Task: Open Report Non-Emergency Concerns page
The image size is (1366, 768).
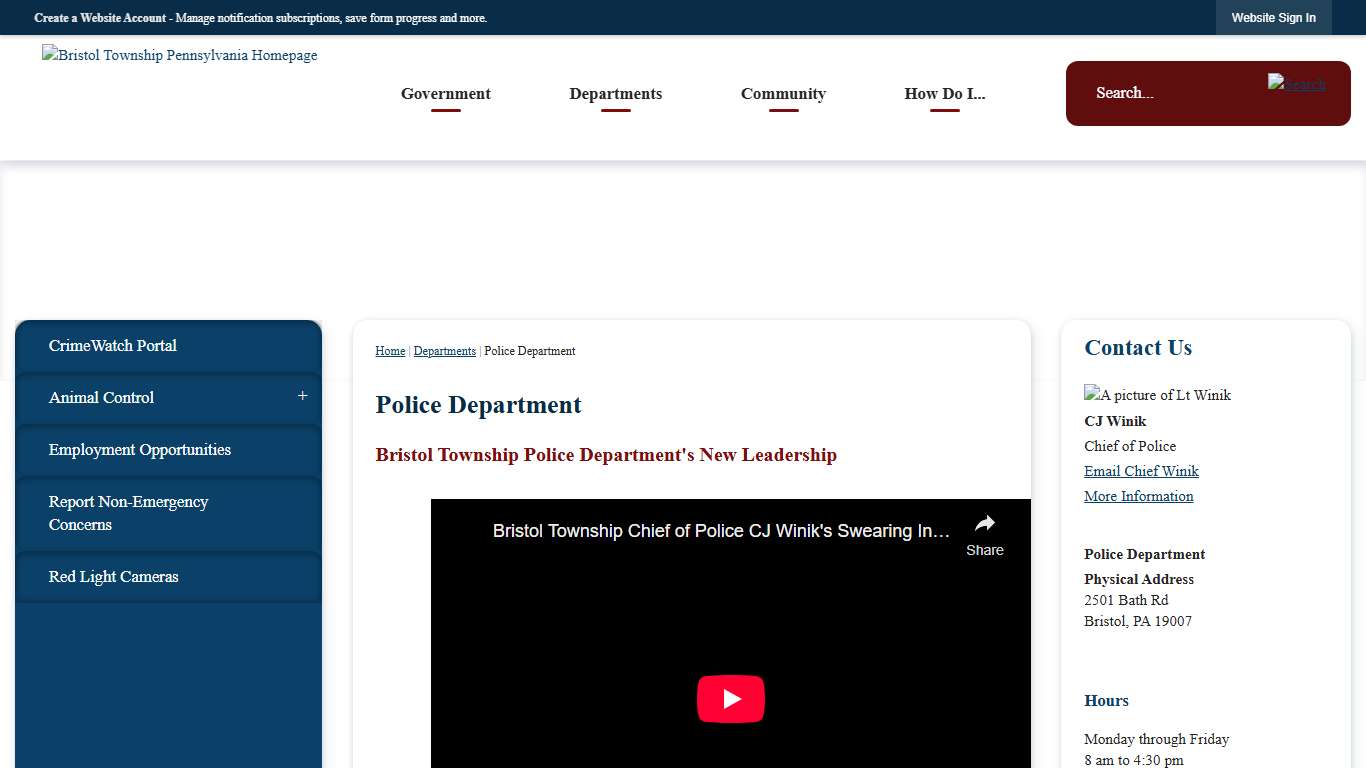Action: pos(128,513)
